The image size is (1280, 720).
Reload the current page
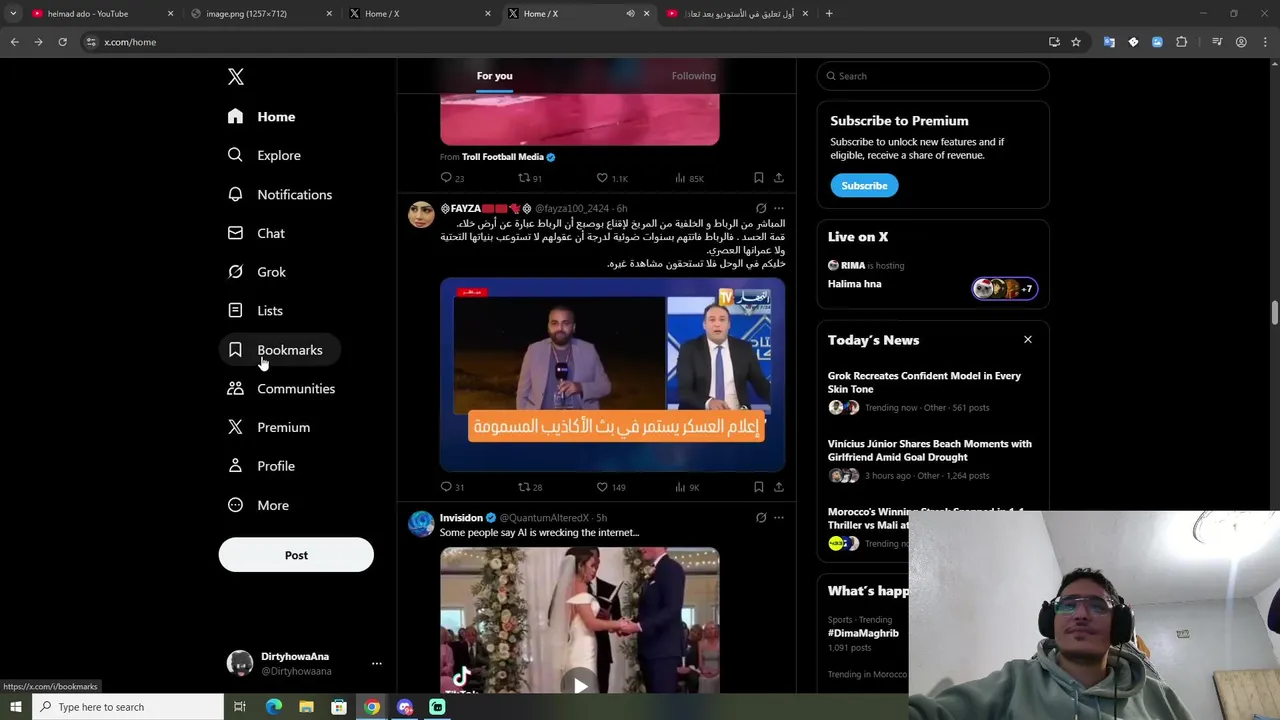62,42
